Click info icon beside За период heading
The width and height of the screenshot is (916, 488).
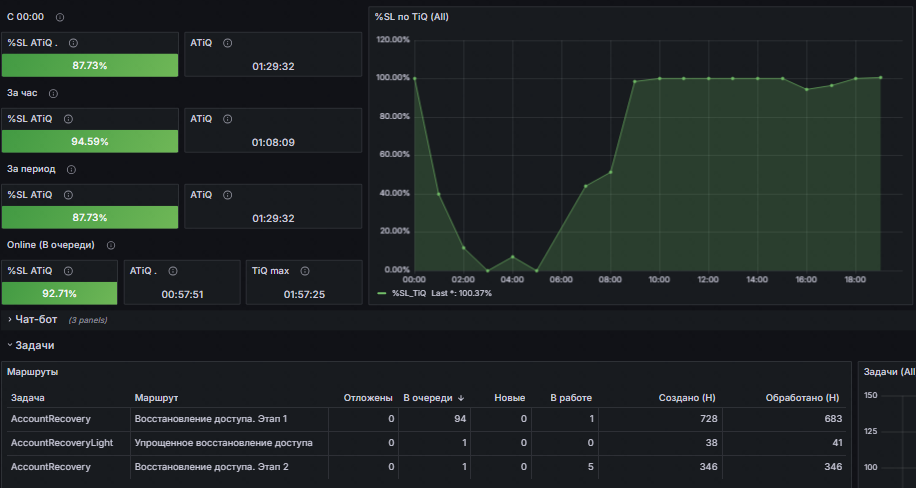(x=71, y=169)
